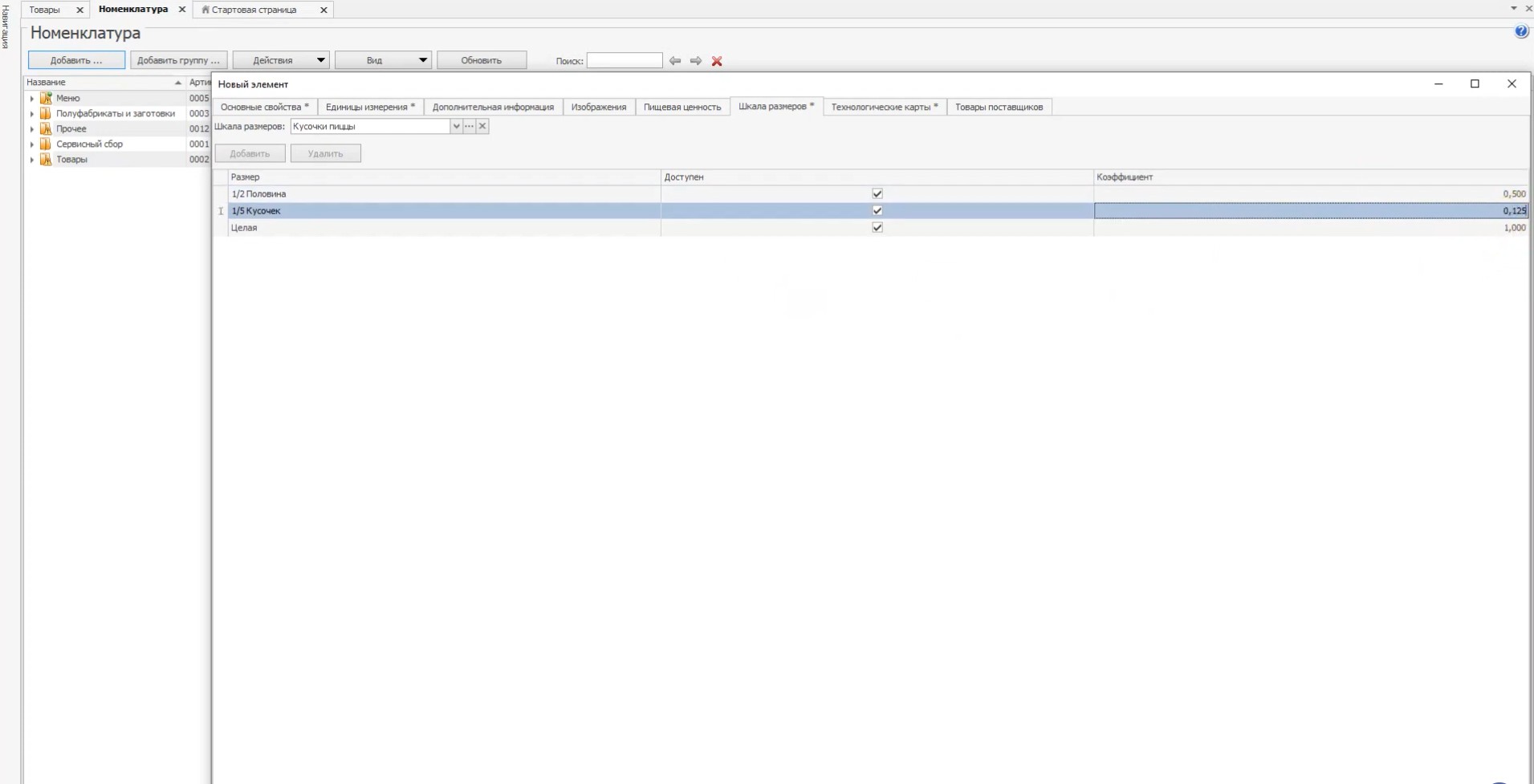
Task: Open the tab list arrow at top right
Action: 1514,8
